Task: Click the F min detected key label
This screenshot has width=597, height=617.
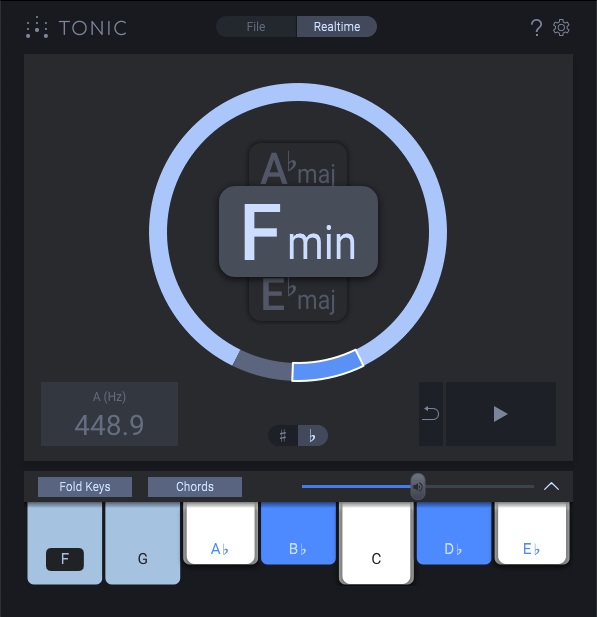Action: point(298,231)
